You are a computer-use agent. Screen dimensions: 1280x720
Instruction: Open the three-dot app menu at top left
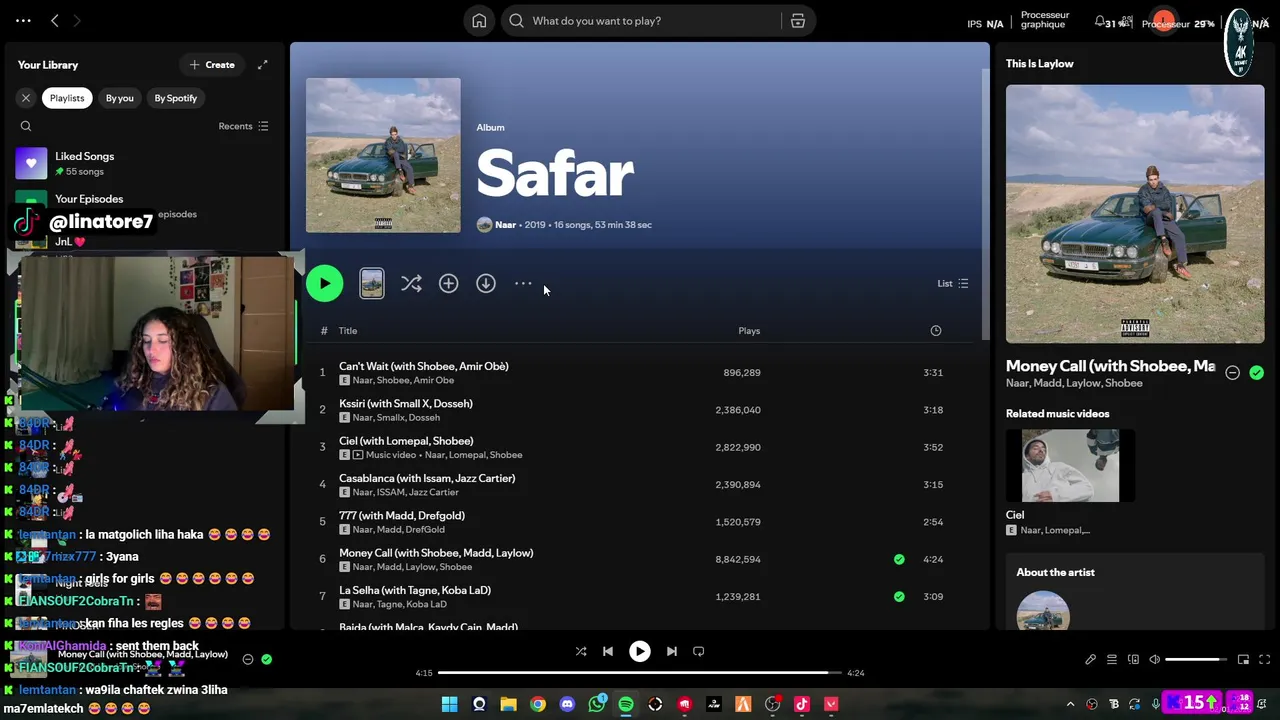(x=23, y=21)
